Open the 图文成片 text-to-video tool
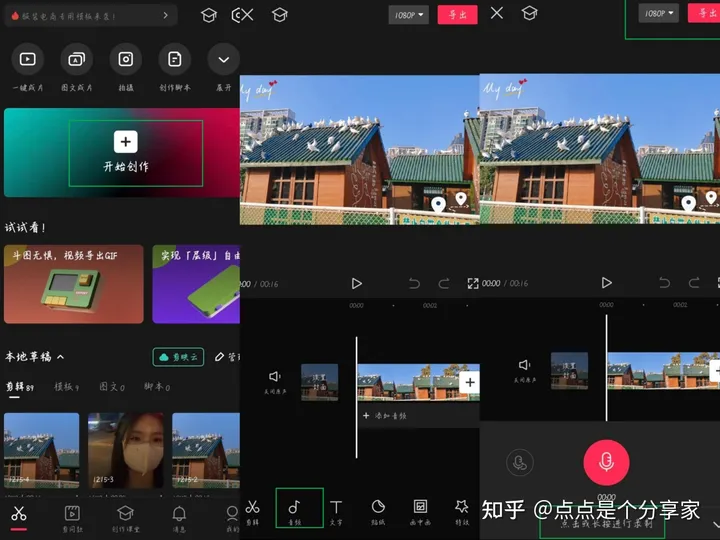 77,59
